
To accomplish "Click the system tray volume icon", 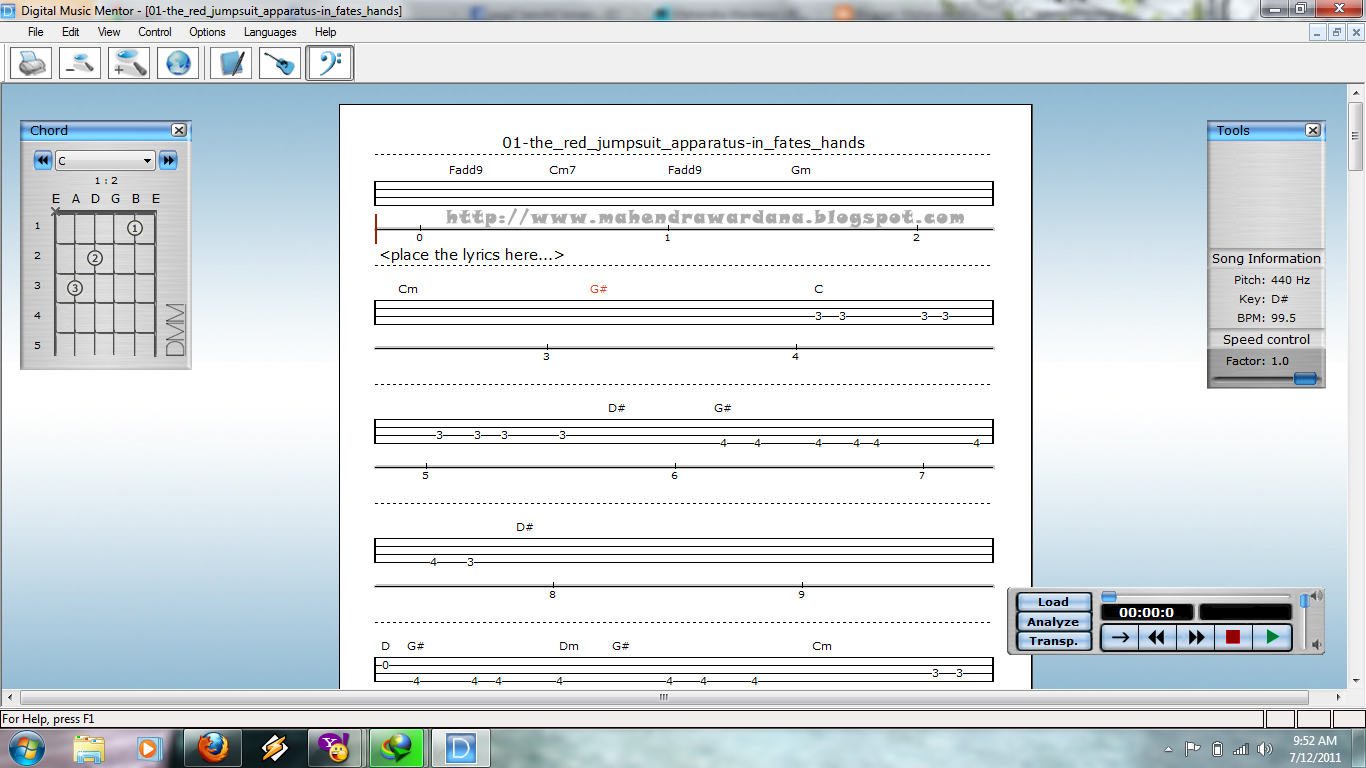I will pyautogui.click(x=1266, y=748).
